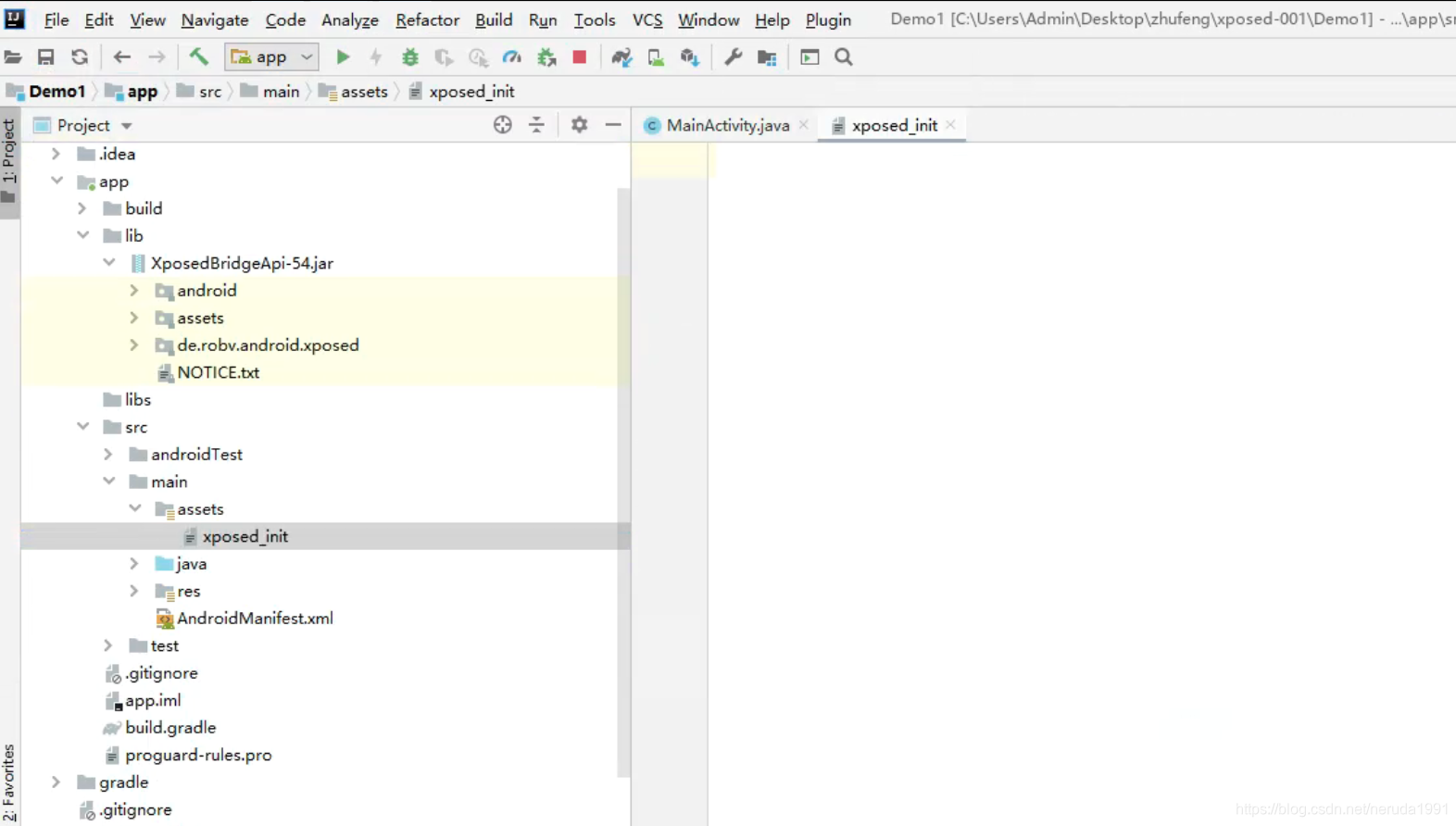Click the Apply Changes lightning icon
The width and height of the screenshot is (1456, 826).
376,57
